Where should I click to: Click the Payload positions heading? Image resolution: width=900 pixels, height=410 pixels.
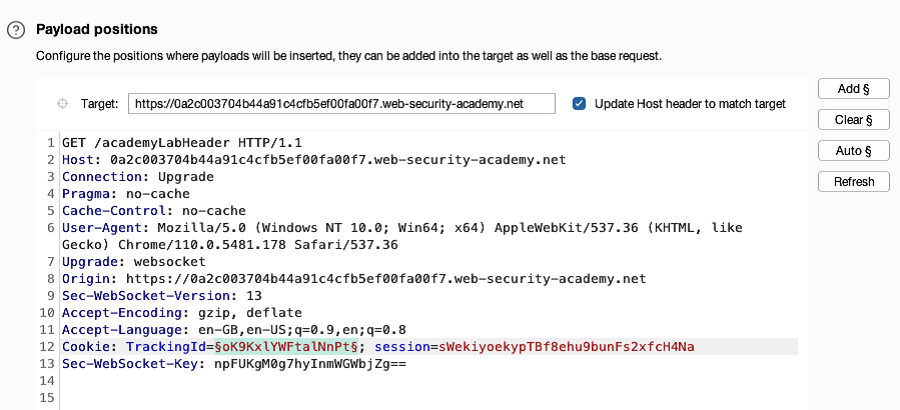[97, 29]
